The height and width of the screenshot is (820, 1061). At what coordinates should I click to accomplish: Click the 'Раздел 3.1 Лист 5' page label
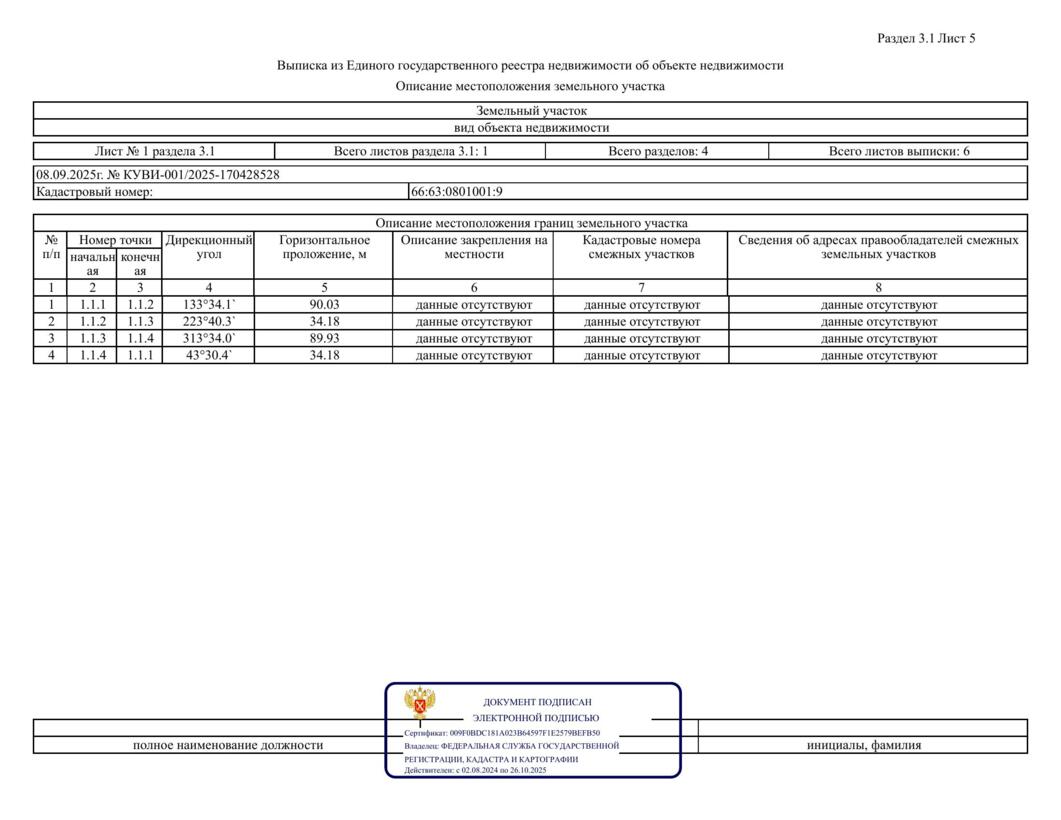(925, 38)
